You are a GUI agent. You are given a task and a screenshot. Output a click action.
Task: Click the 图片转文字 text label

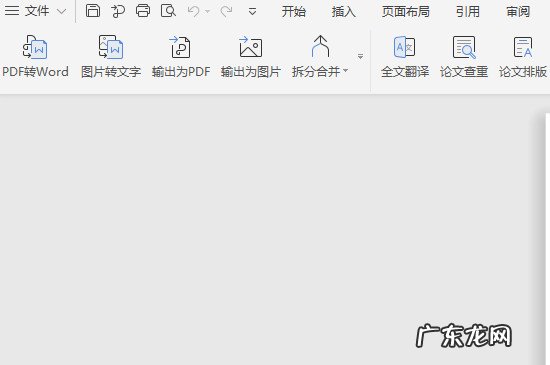click(x=111, y=72)
